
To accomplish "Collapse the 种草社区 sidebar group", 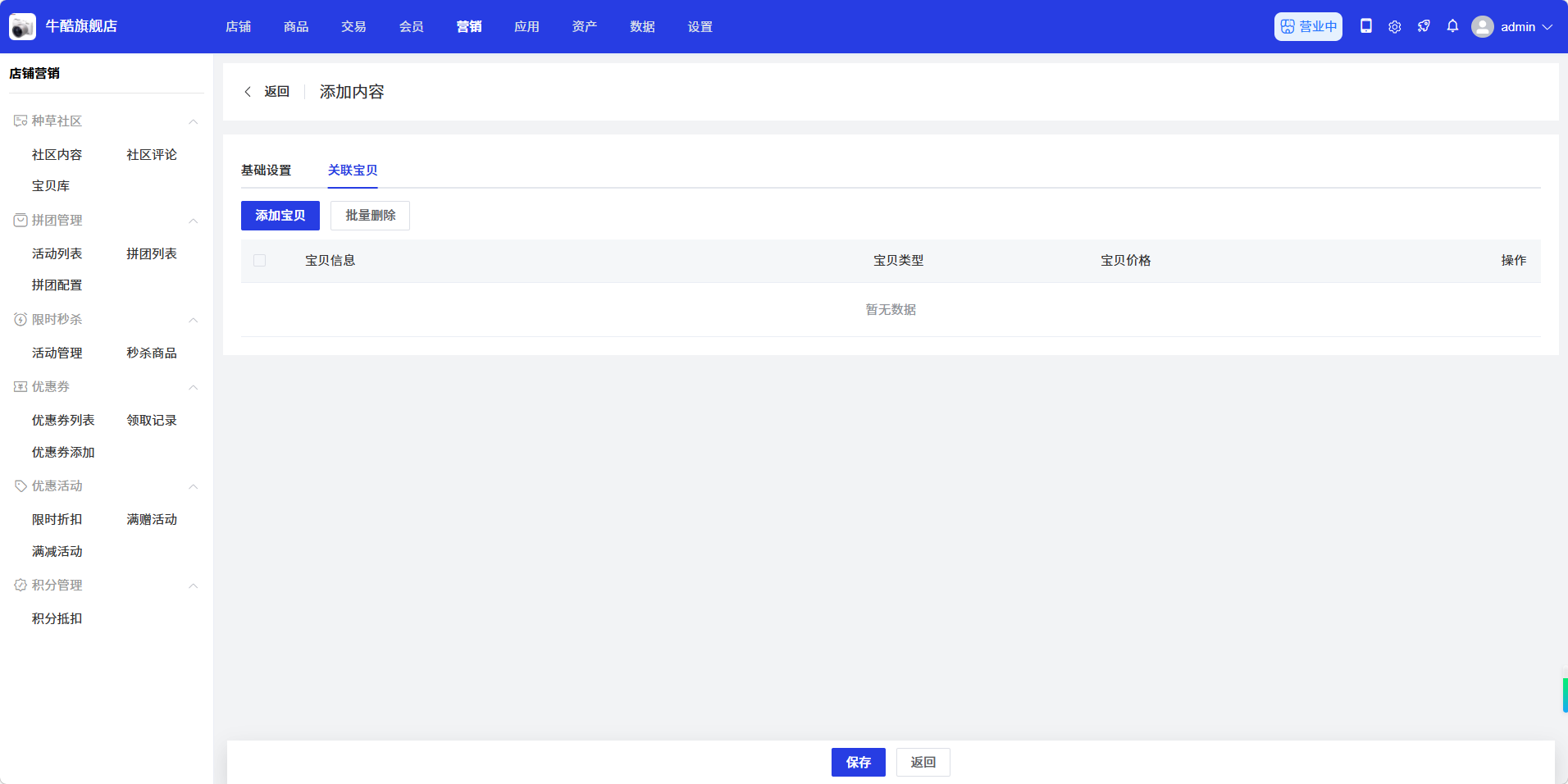I will pos(194,121).
